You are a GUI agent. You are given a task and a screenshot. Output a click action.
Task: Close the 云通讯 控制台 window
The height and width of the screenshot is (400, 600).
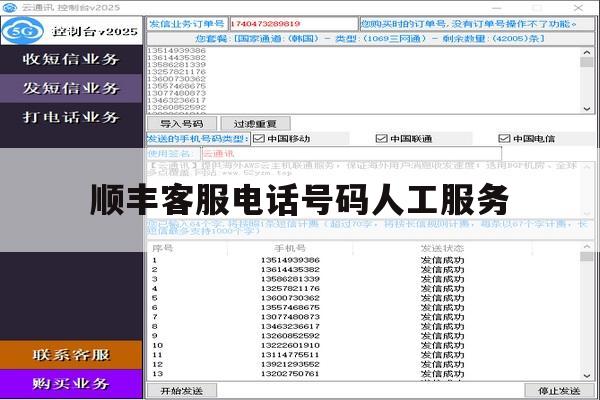point(578,8)
